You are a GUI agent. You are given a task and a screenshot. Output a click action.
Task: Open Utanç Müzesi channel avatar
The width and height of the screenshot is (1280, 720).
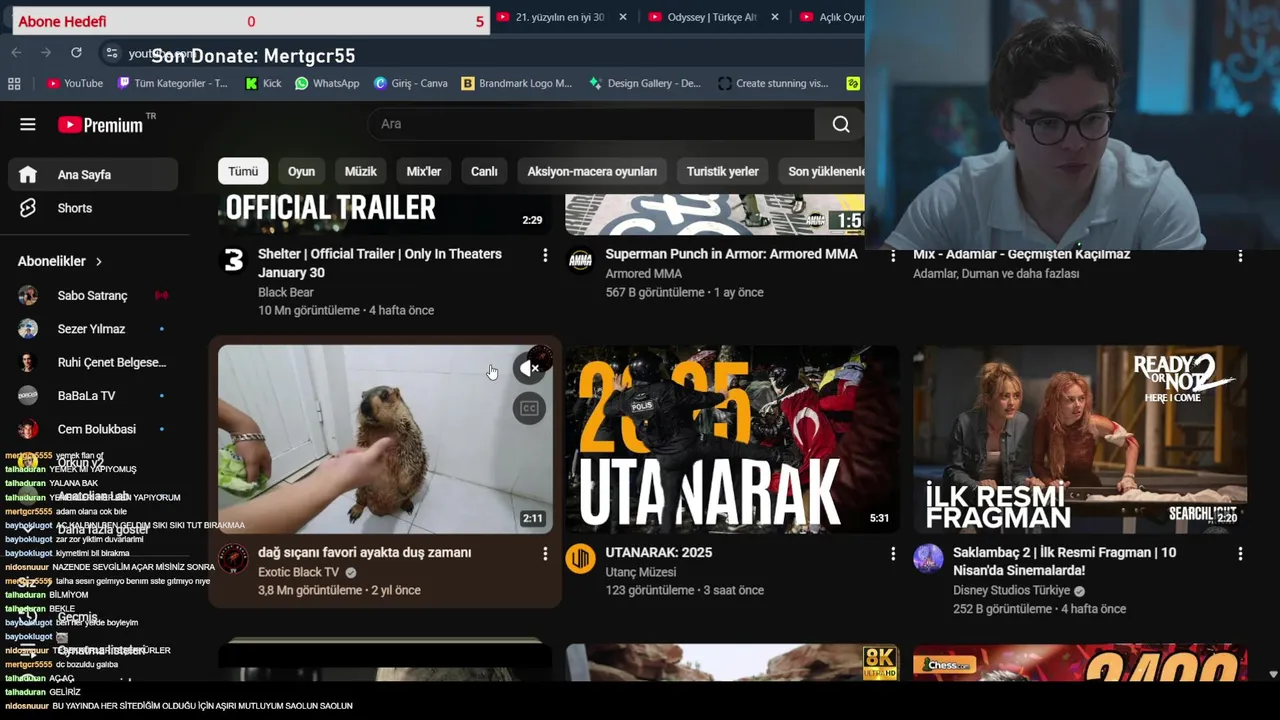580,558
